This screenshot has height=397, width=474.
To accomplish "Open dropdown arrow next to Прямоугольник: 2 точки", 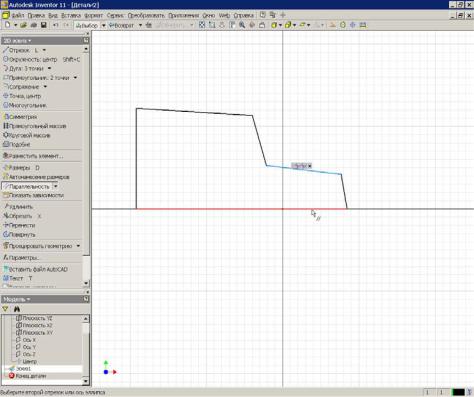I will tap(75, 78).
